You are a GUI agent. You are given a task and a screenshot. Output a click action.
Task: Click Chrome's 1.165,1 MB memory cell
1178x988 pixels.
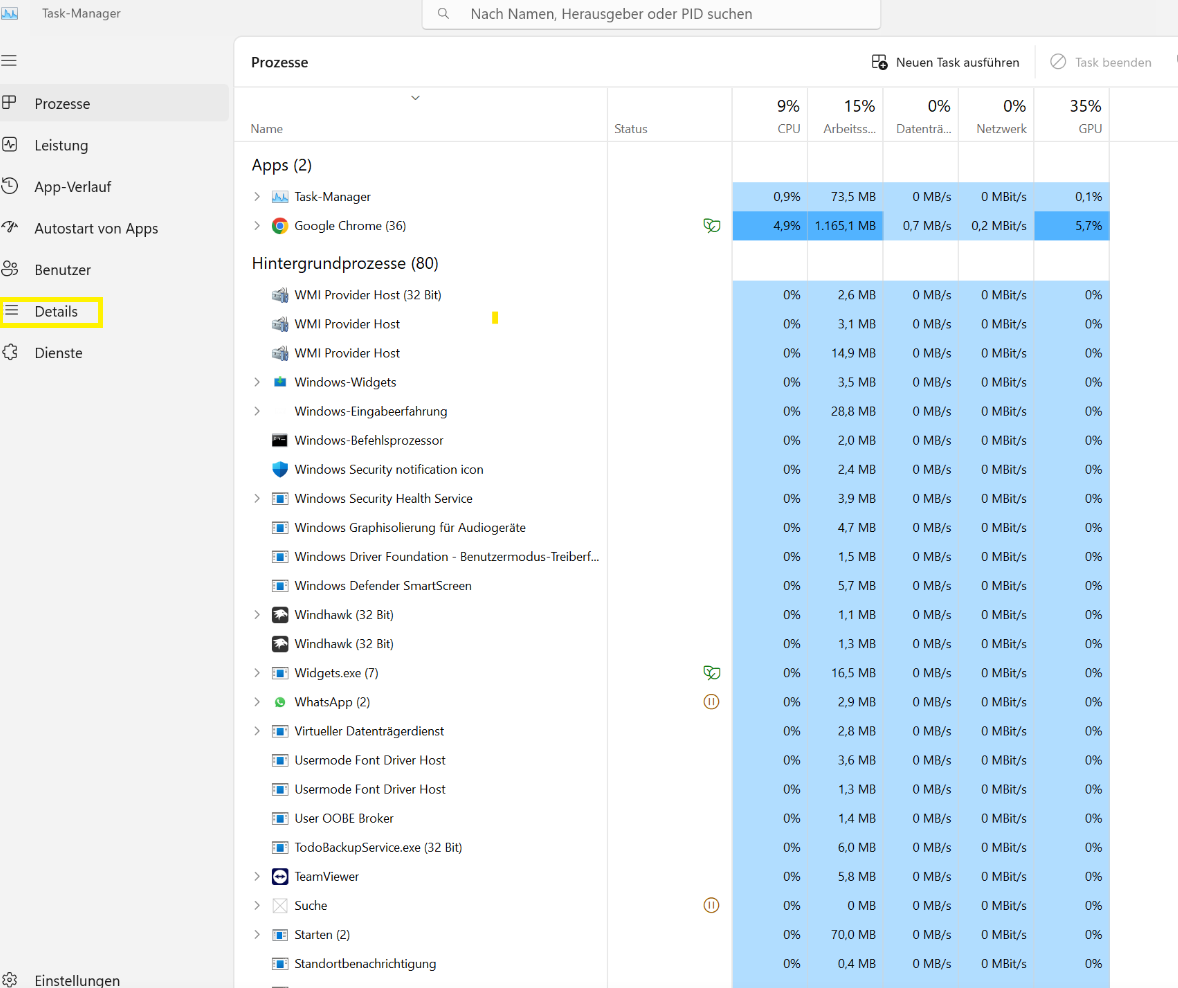[x=845, y=225]
